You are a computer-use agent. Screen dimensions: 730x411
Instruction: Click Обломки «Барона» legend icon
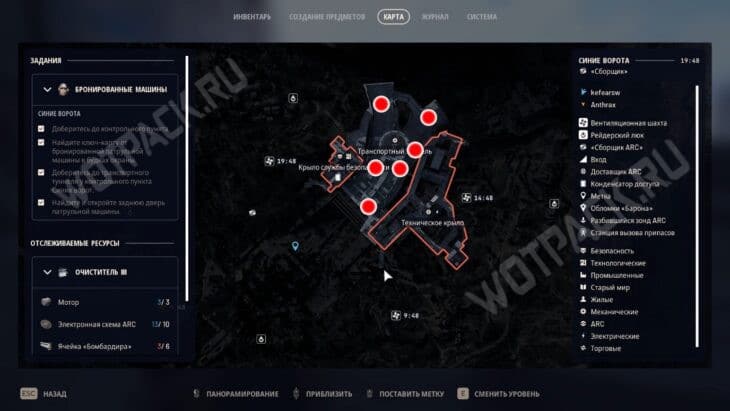(583, 208)
